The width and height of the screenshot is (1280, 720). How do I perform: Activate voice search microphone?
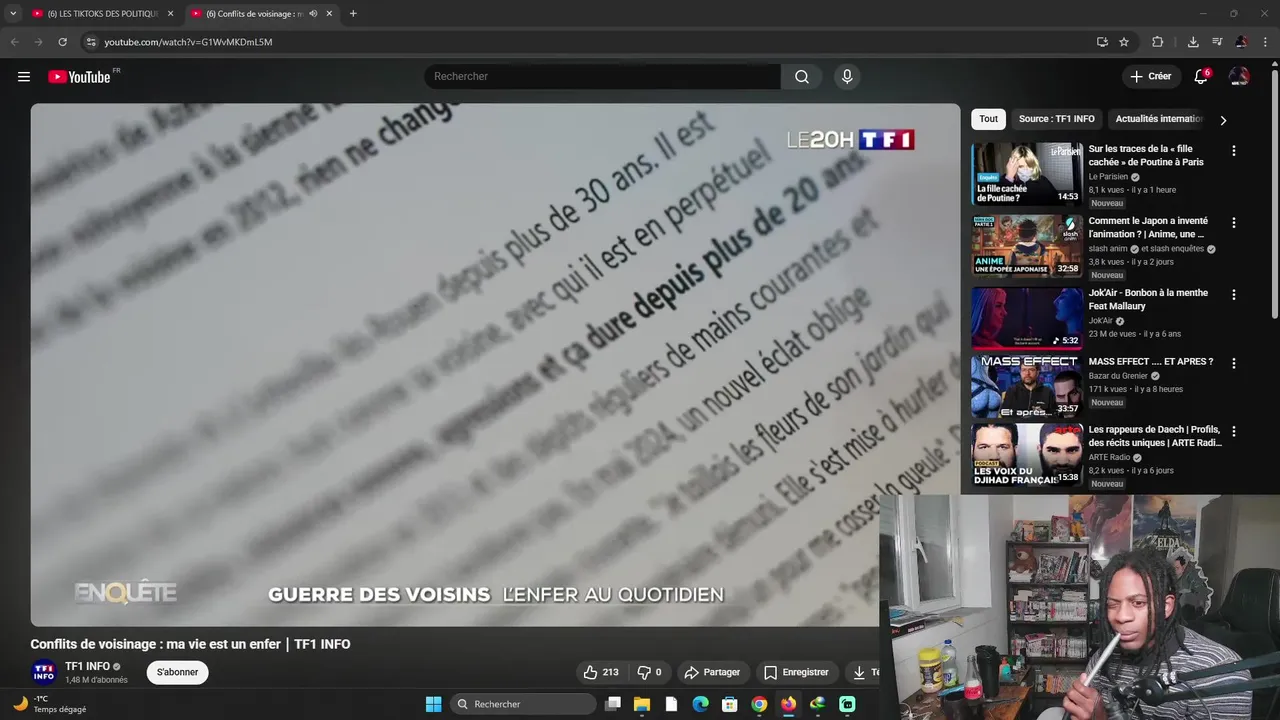pyautogui.click(x=847, y=77)
